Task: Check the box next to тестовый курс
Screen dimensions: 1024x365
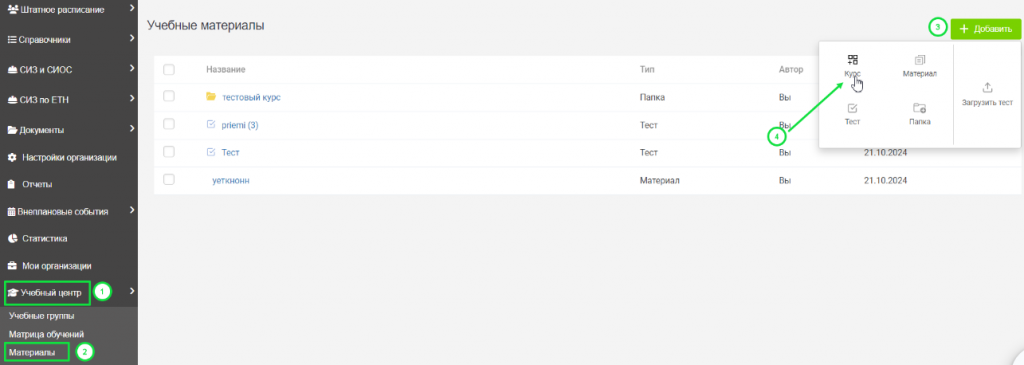Action: [x=168, y=97]
